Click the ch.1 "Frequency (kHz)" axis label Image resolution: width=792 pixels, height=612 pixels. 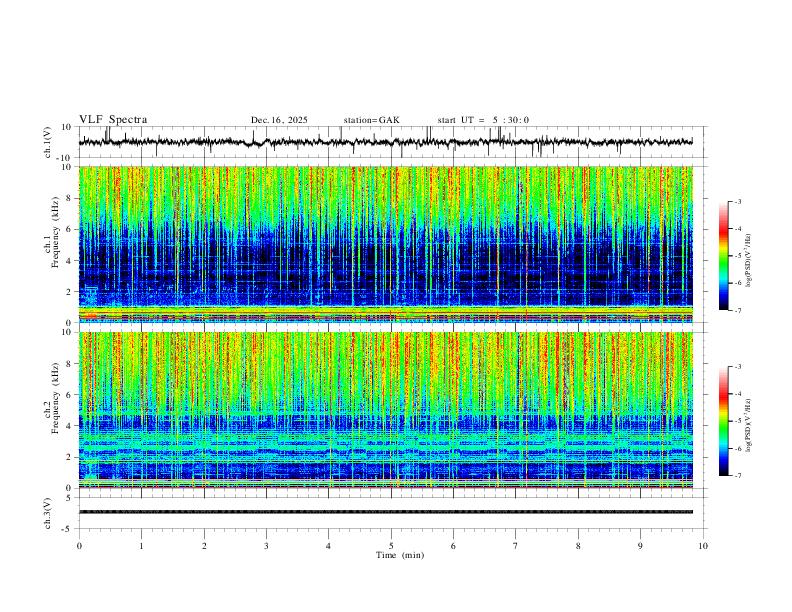pyautogui.click(x=55, y=232)
